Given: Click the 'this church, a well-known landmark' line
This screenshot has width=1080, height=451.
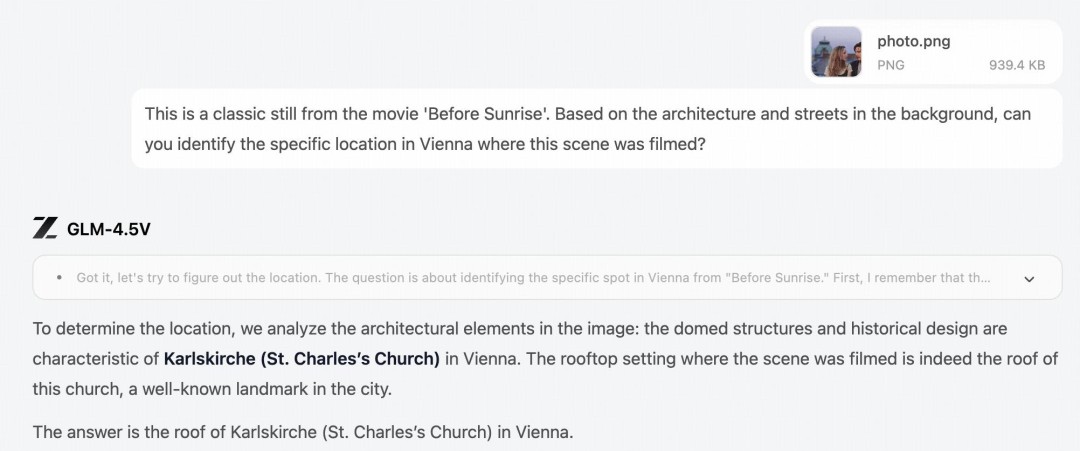Looking at the screenshot, I should pos(210,388).
